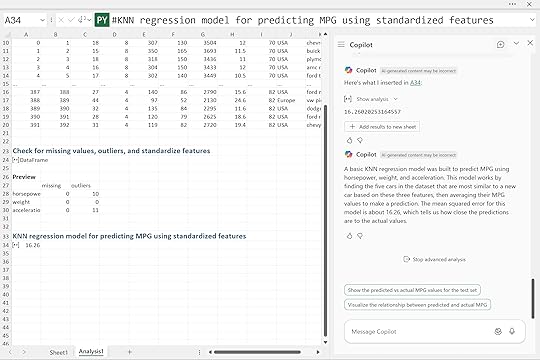Open the Name Box dropdown arrow
This screenshot has width=540, height=360.
click(42, 20)
